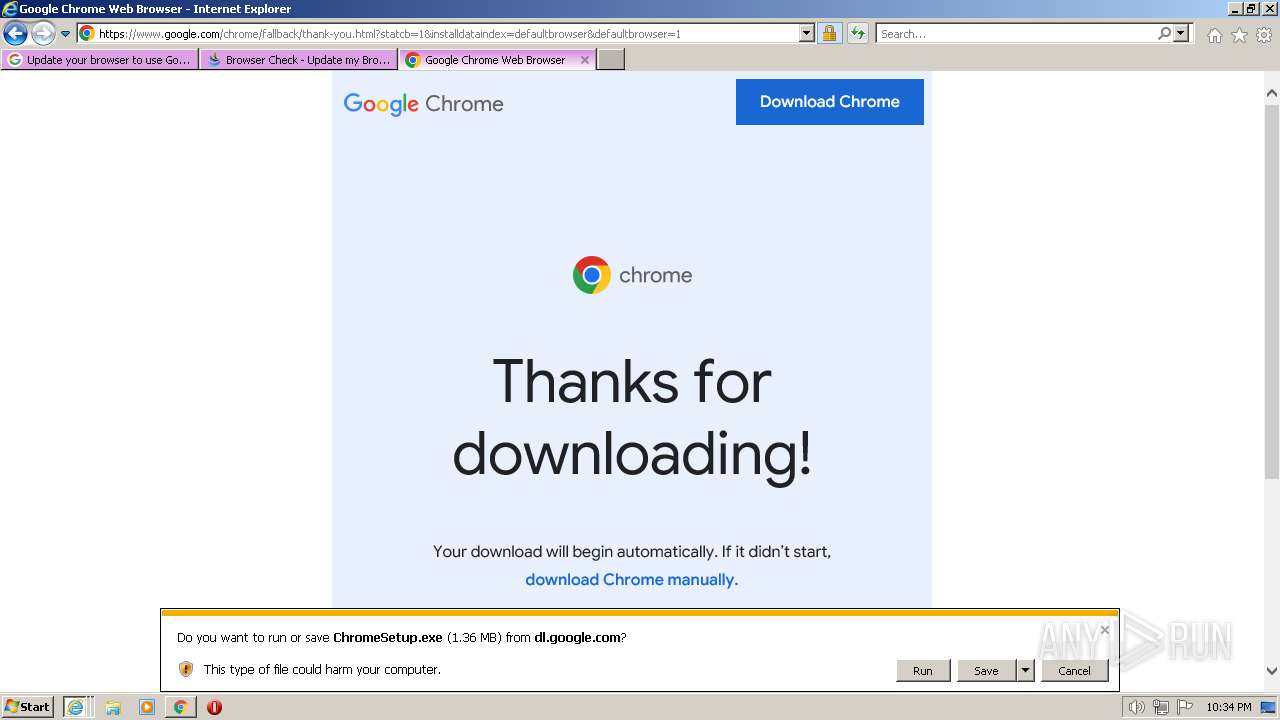Click the Google Chrome logo in page header
Screen dimensions: 1280x720
(x=423, y=104)
